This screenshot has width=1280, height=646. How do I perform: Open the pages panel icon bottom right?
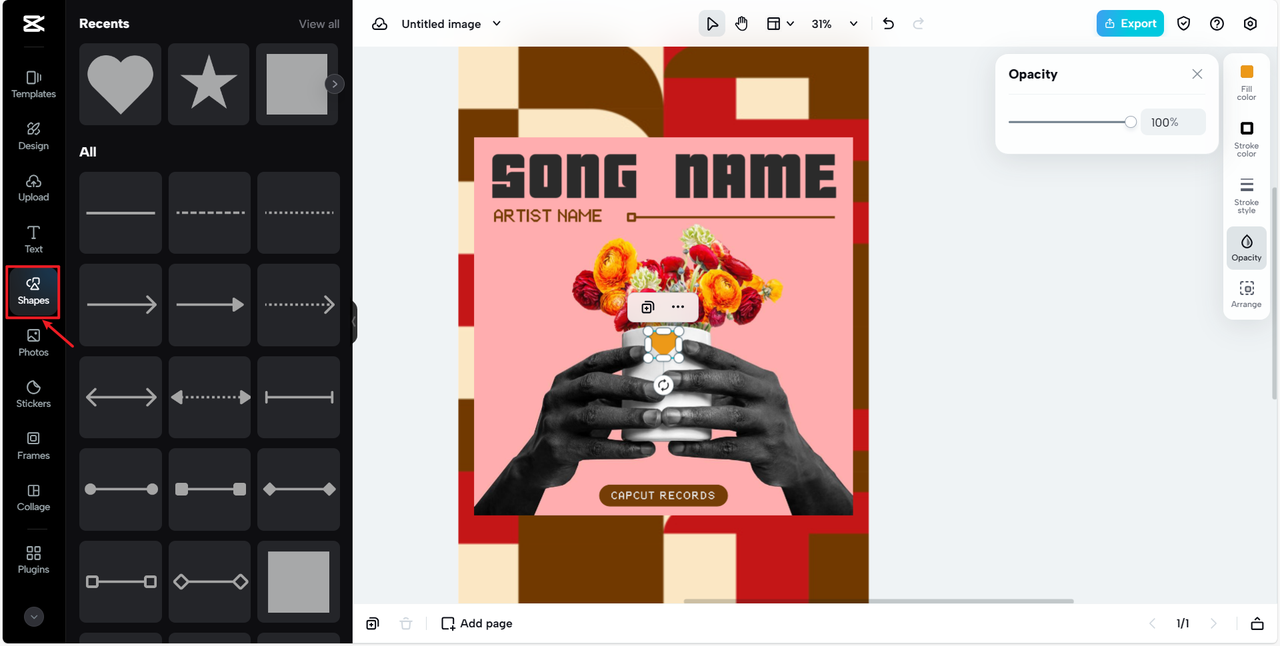[x=1257, y=623]
